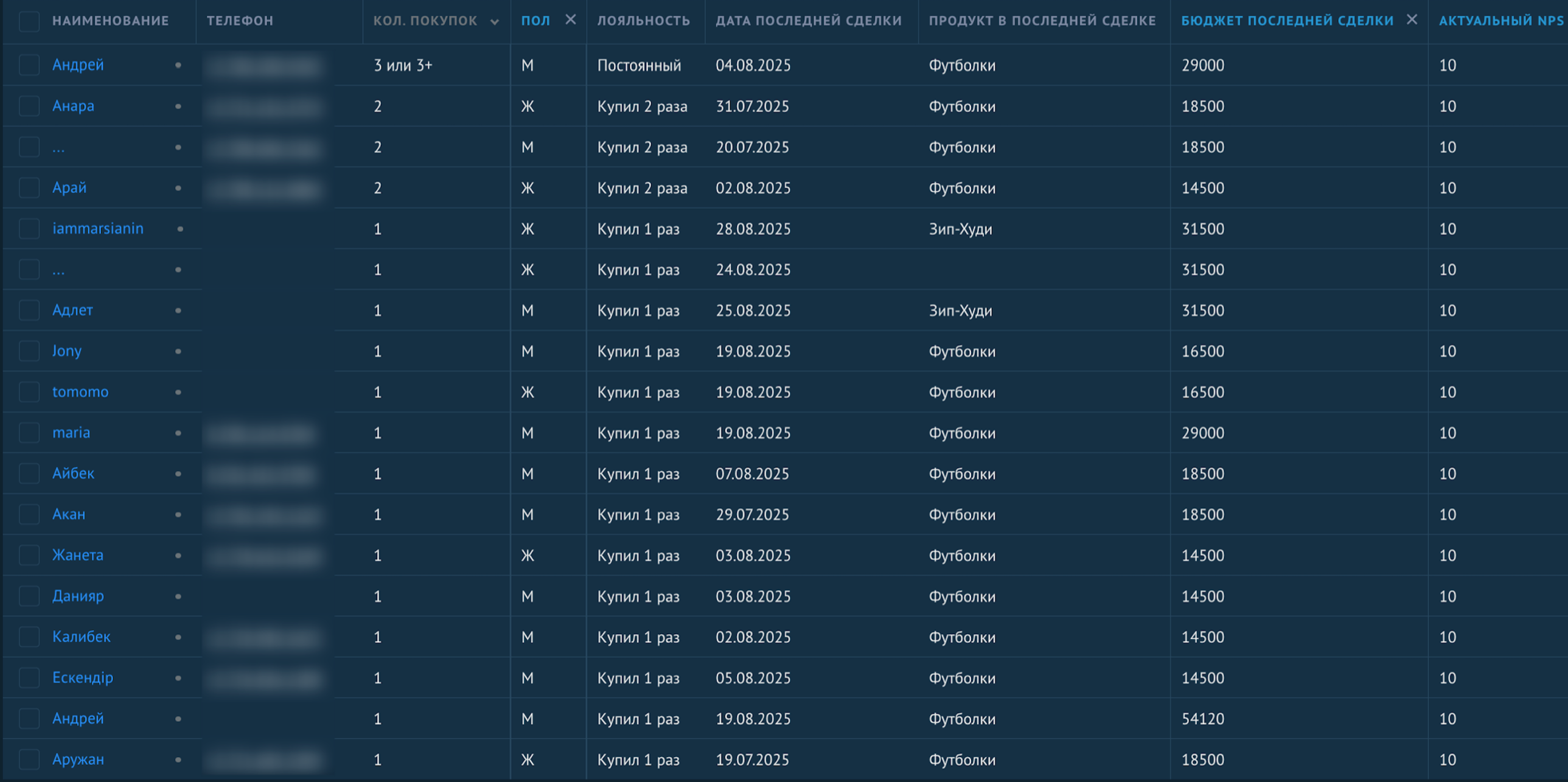The height and width of the screenshot is (782, 1568).
Task: Expand КОЛ. ПОКУПОК sort arrow
Action: pos(494,22)
